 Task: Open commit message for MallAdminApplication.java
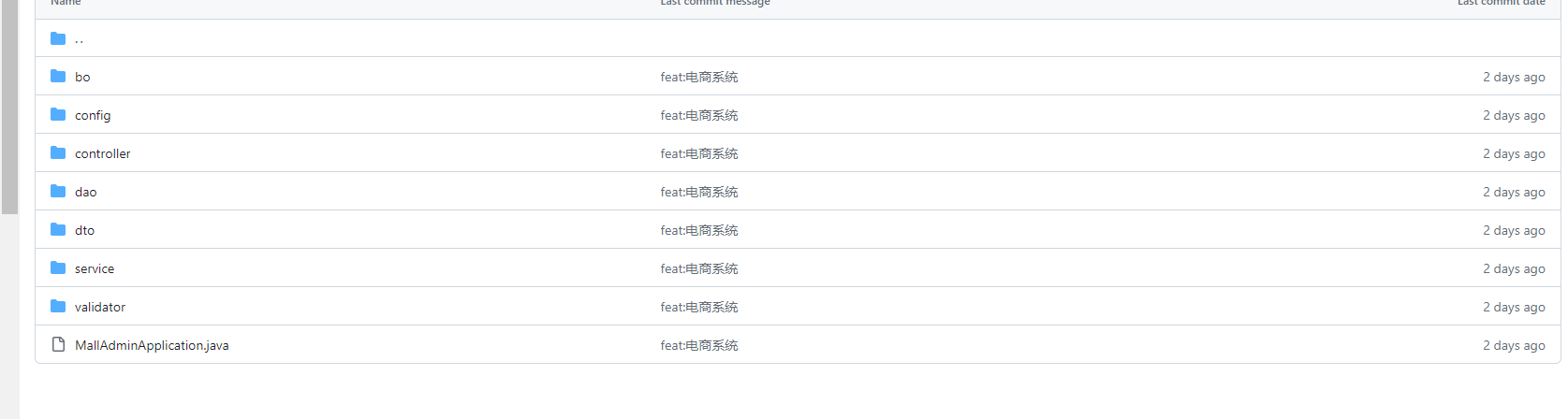coord(698,345)
